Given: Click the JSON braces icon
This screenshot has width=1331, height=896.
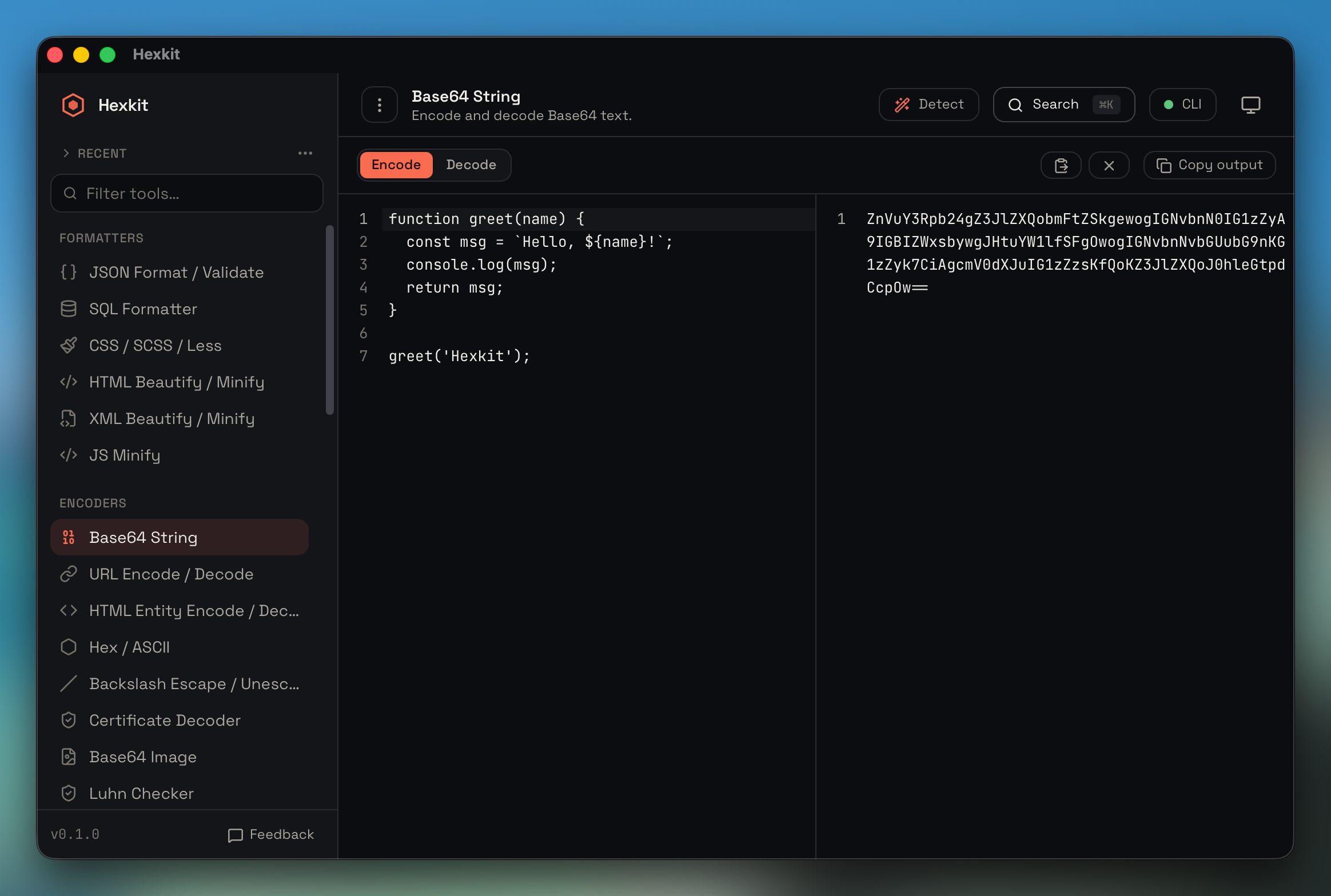Looking at the screenshot, I should pos(69,273).
